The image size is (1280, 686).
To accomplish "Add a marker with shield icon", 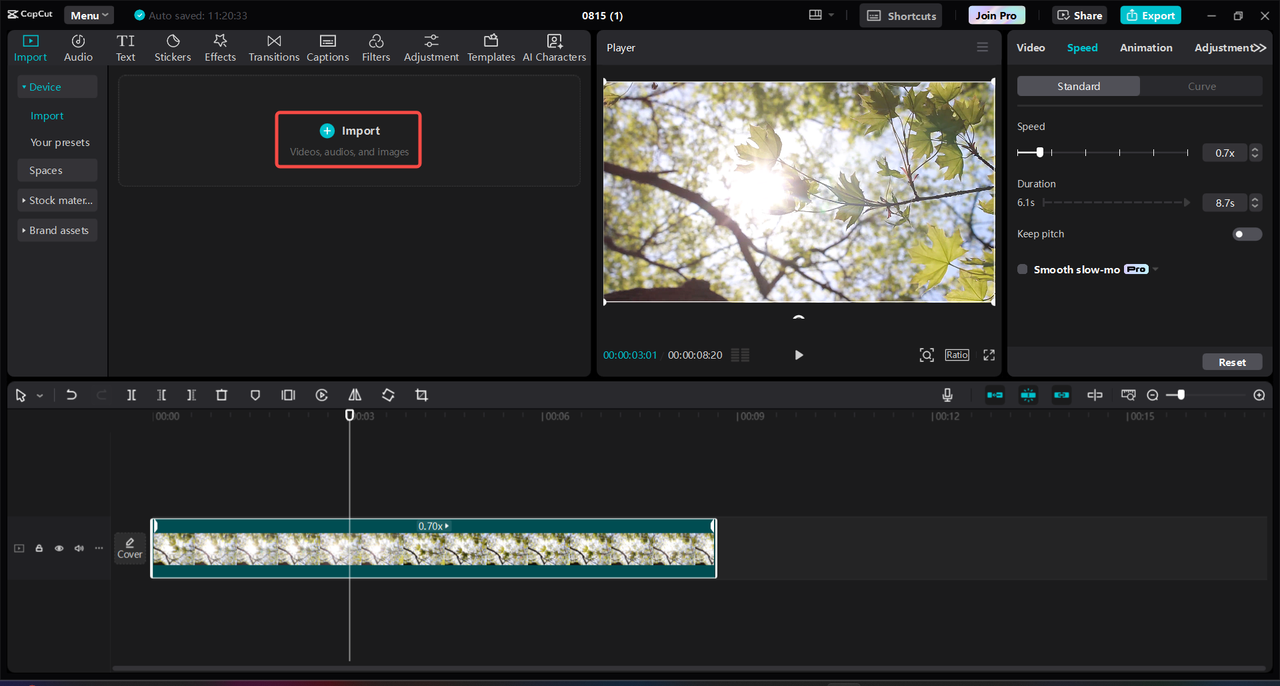I will tap(255, 395).
